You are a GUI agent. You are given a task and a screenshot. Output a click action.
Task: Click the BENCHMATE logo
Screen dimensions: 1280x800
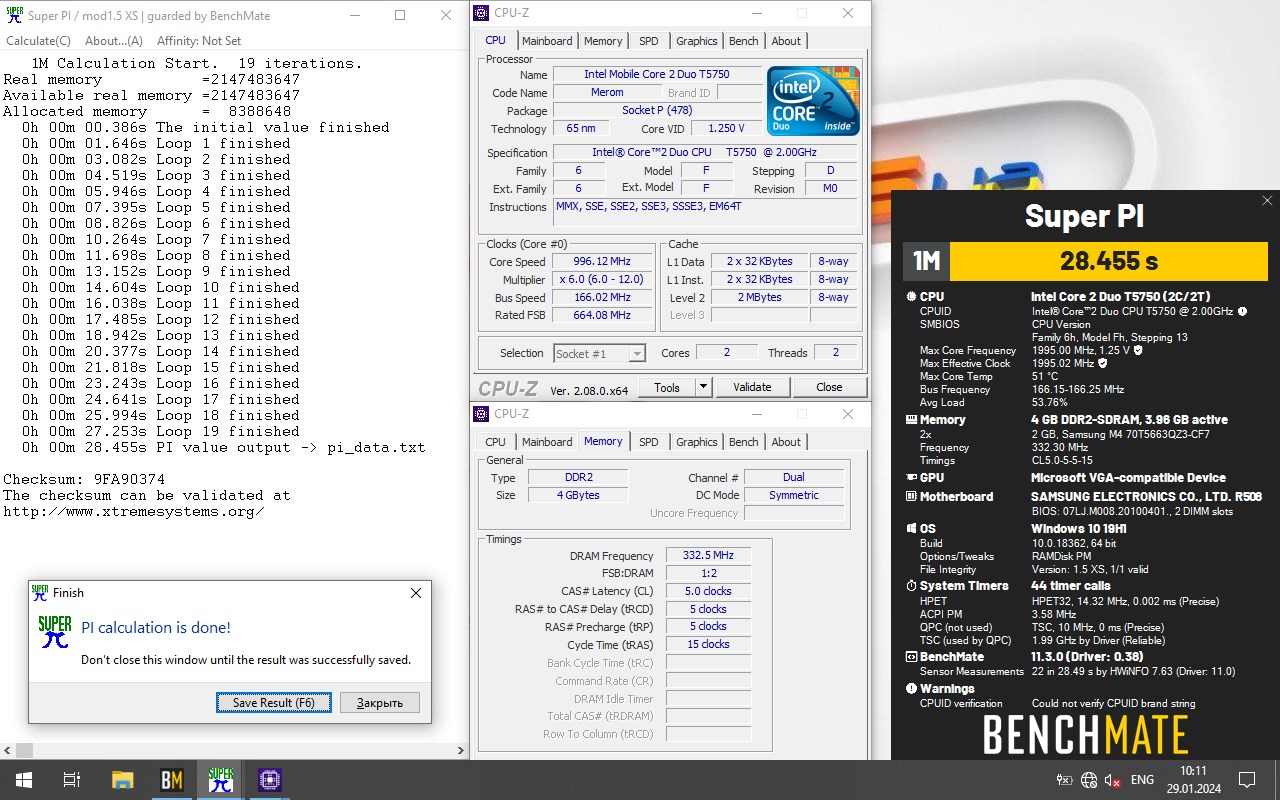click(x=1085, y=736)
